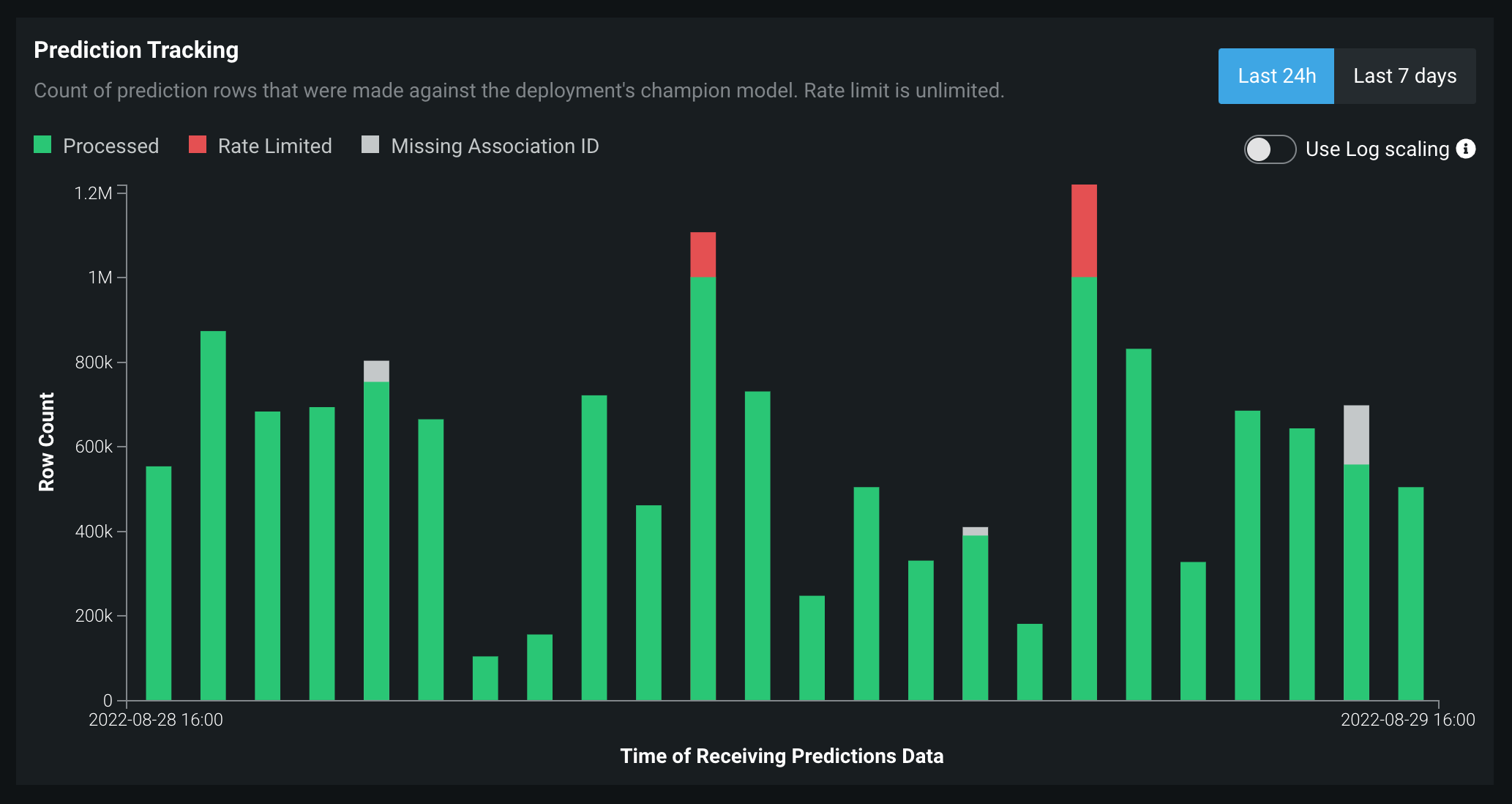Click the green Processed legend swatch
Viewport: 1512px width, 804px height.
[42, 145]
